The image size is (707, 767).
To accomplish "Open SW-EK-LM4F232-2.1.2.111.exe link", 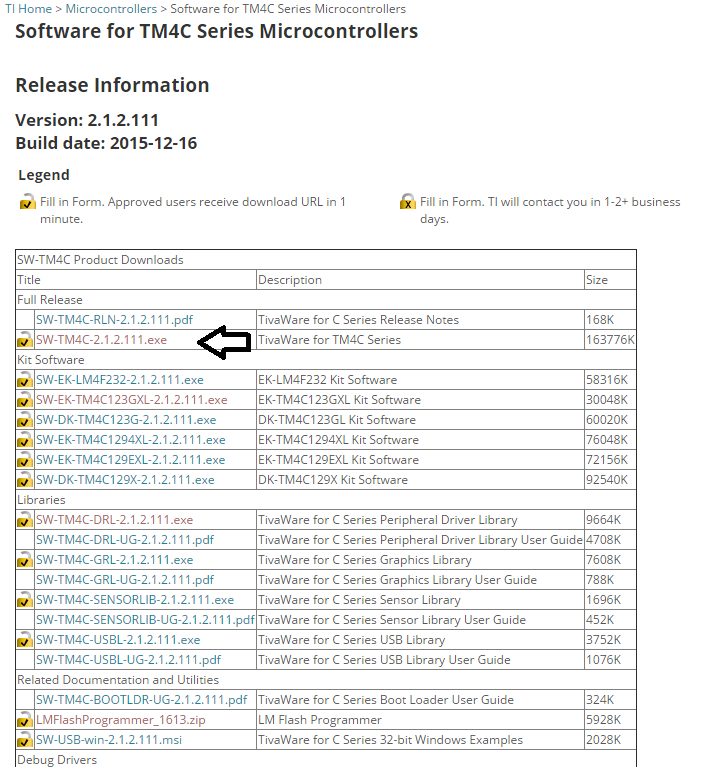I will pyautogui.click(x=120, y=380).
